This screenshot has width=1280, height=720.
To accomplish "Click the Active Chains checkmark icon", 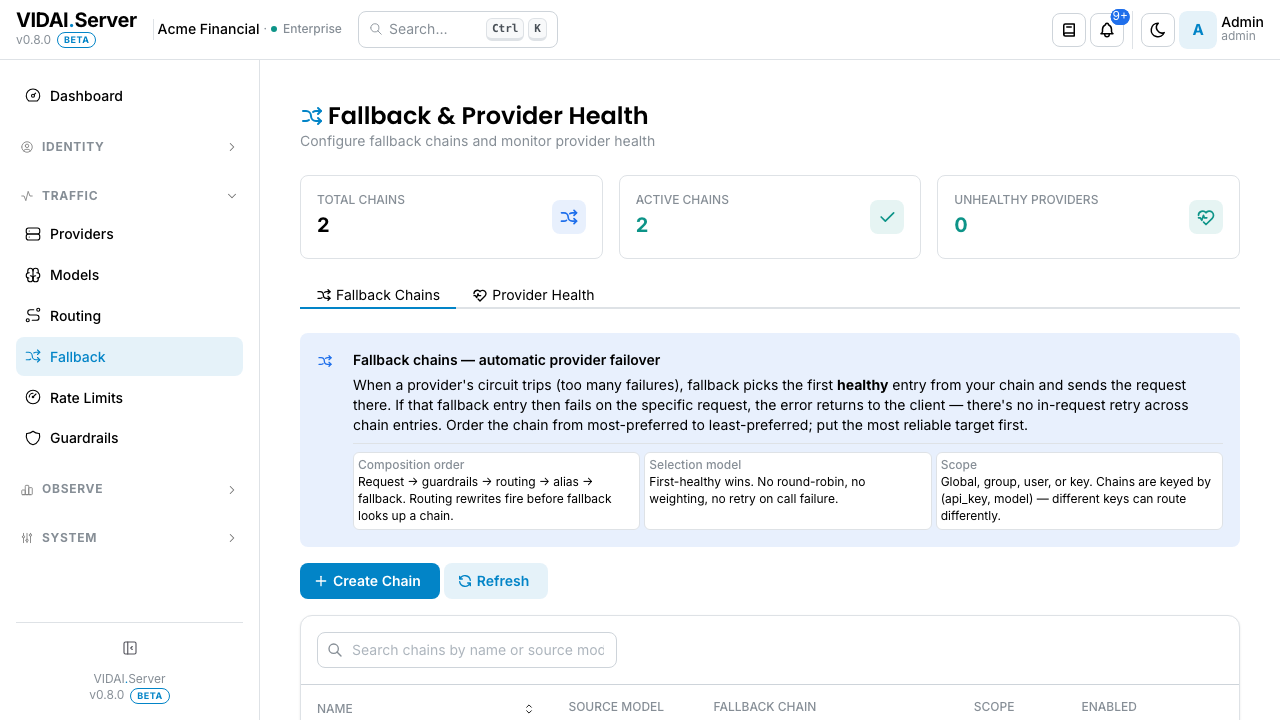I will (887, 217).
